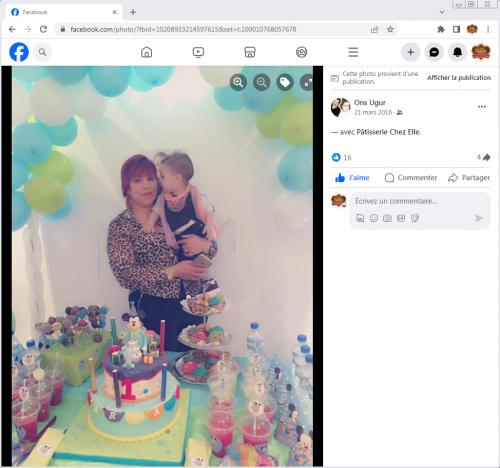The width and height of the screenshot is (500, 468).
Task: Send the comment with arrow icon
Action: pos(479,218)
